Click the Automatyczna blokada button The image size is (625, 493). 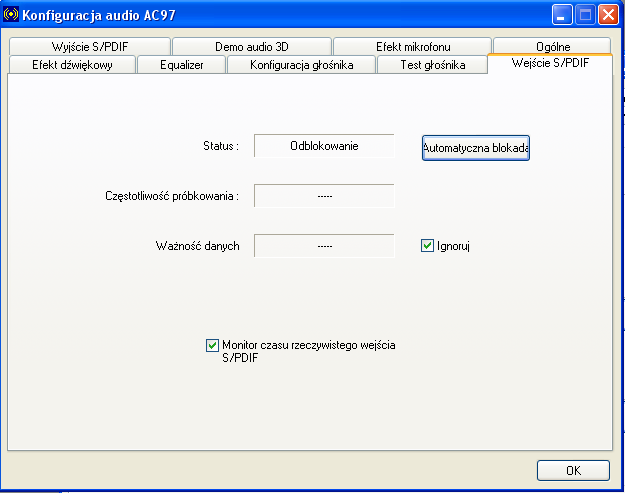click(x=476, y=148)
